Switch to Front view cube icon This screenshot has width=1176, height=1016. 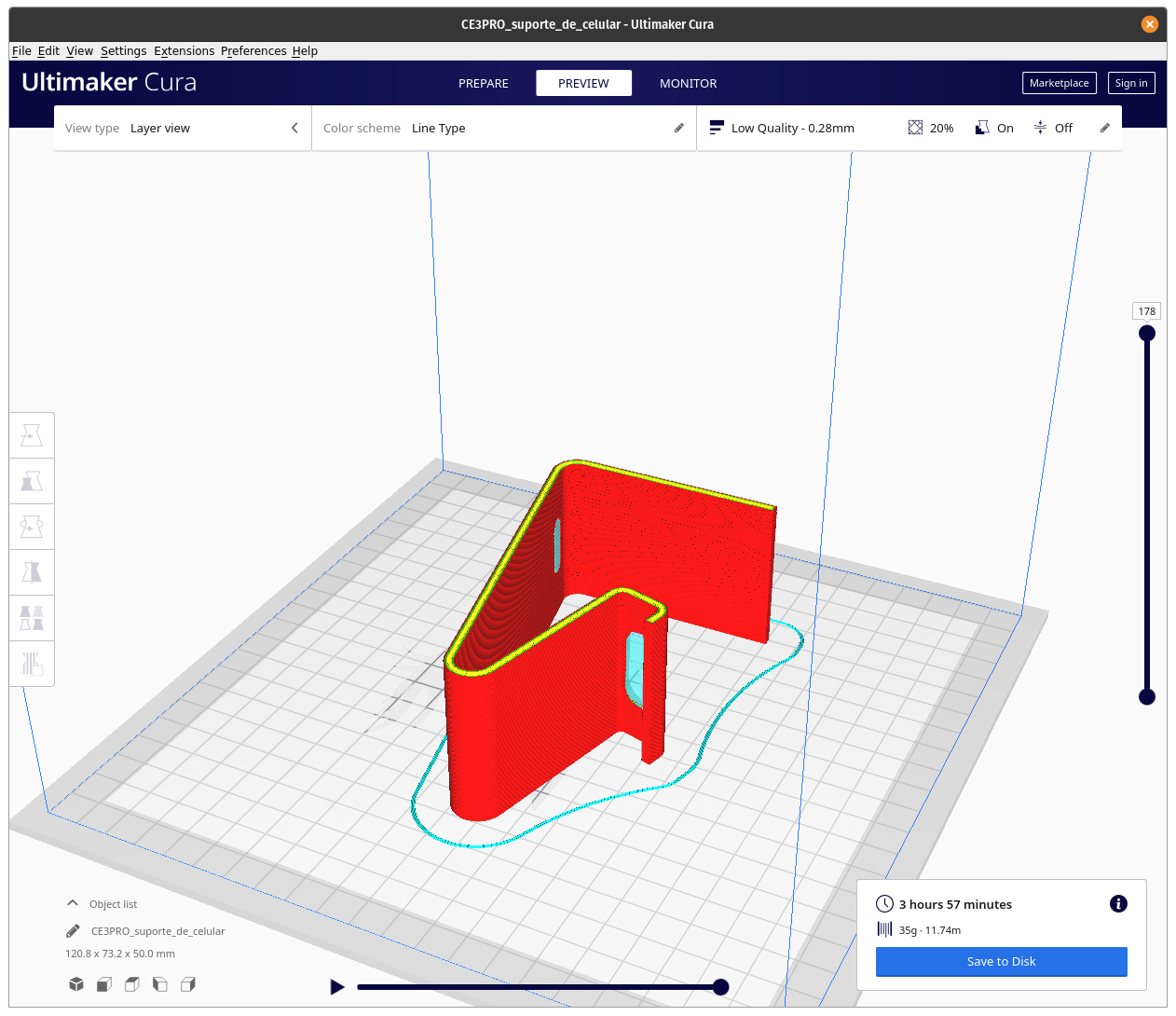(104, 984)
